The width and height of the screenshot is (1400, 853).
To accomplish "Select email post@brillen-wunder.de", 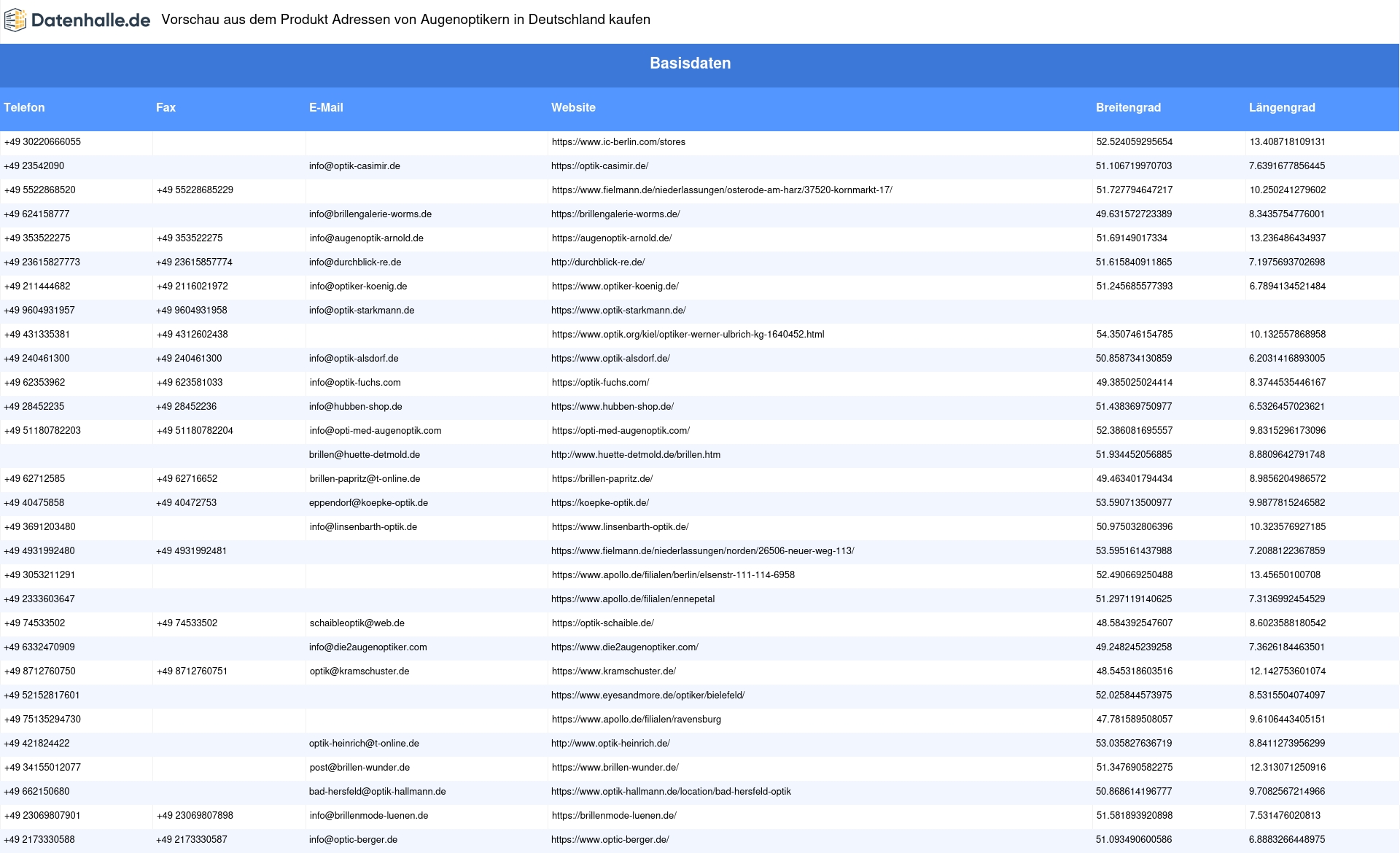I will [x=359, y=768].
